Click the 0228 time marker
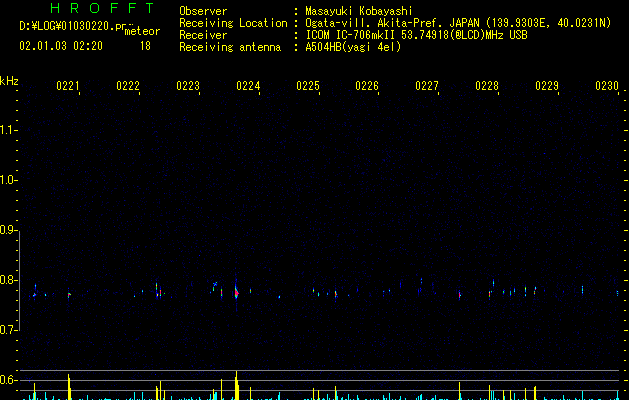Image resolution: width=629 pixels, height=400 pixels. point(487,86)
